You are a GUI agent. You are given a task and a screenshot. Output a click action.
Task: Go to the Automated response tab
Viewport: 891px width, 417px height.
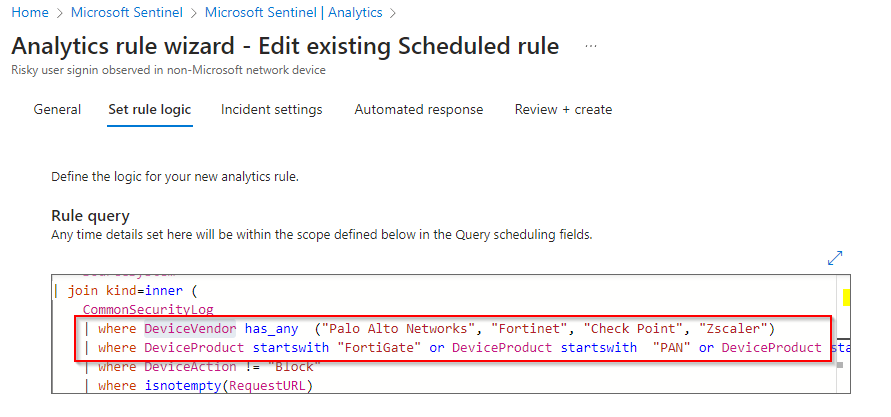[419, 109]
